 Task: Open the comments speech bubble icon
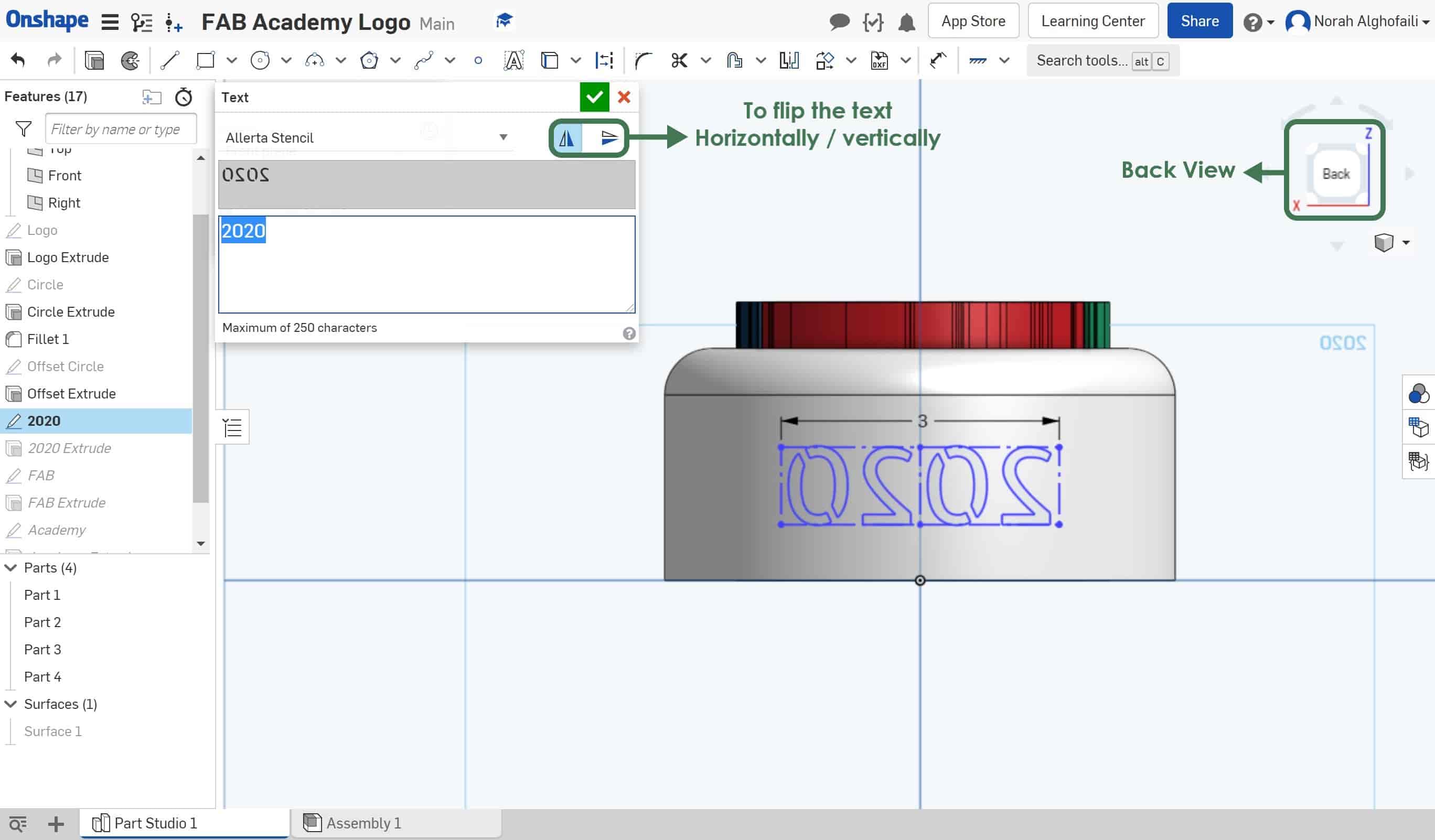point(839,21)
